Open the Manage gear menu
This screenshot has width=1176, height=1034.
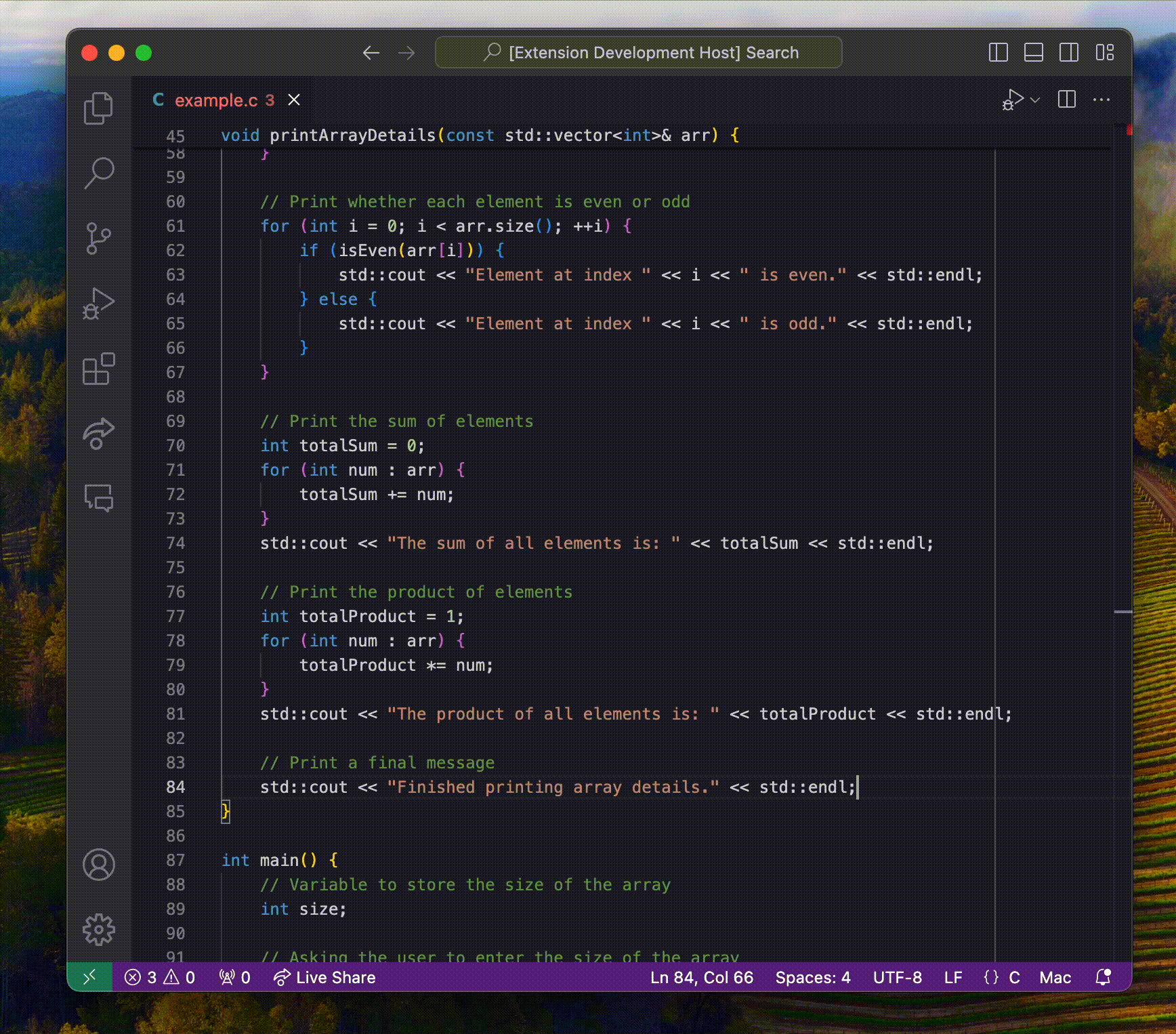(x=99, y=930)
